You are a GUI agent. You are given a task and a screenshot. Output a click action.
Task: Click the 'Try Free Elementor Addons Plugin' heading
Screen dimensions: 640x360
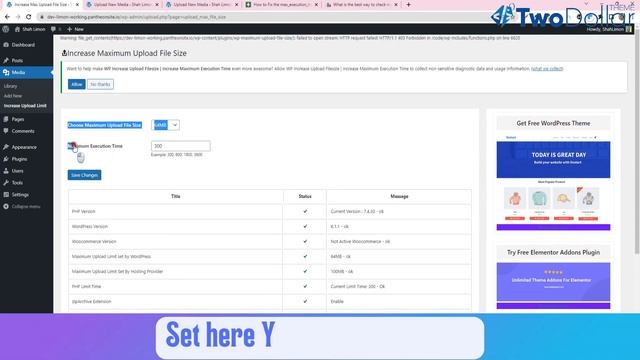(x=553, y=253)
